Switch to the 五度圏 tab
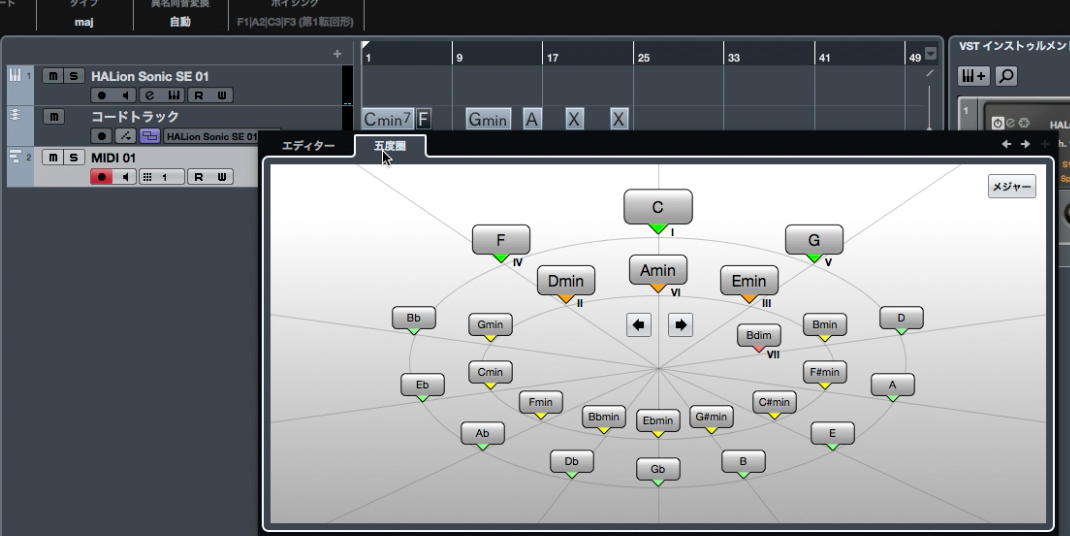1070x536 pixels. (x=390, y=145)
